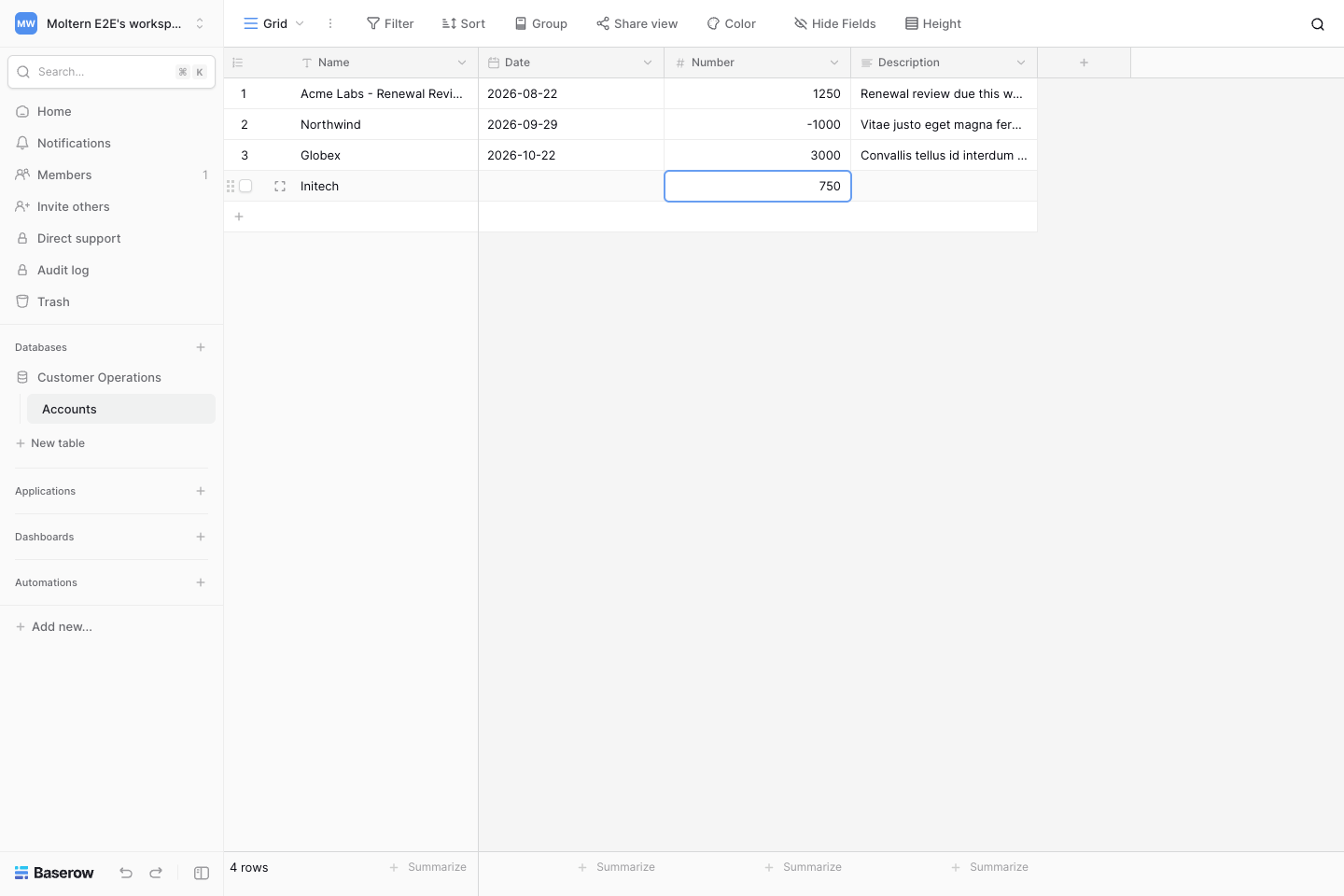Select the Number cell containing 750
This screenshot has width=1344, height=896.
758,187
